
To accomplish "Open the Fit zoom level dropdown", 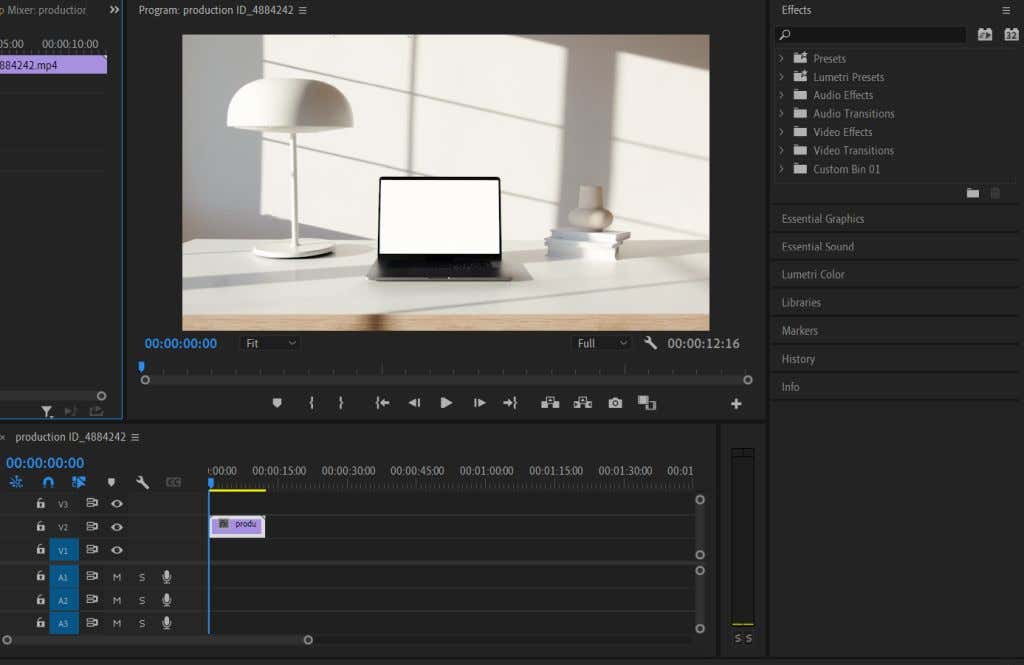I will 270,343.
